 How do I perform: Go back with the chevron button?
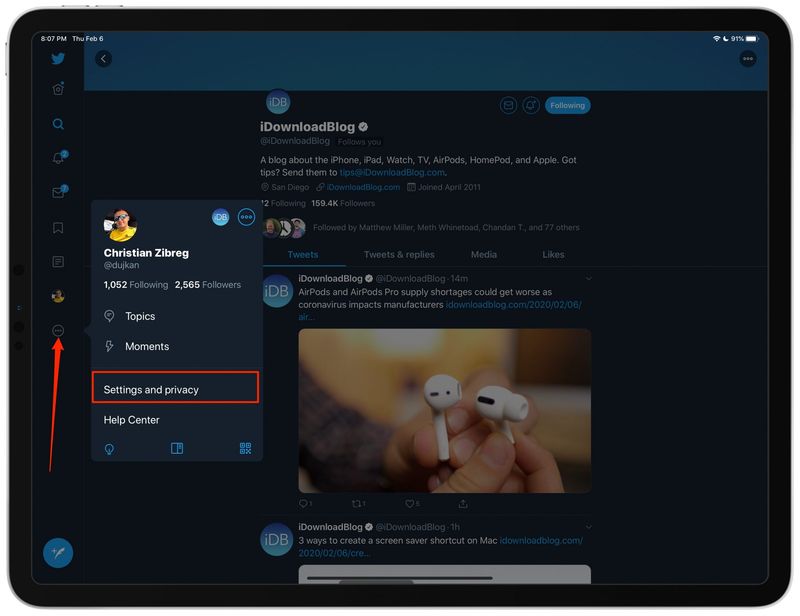(104, 59)
